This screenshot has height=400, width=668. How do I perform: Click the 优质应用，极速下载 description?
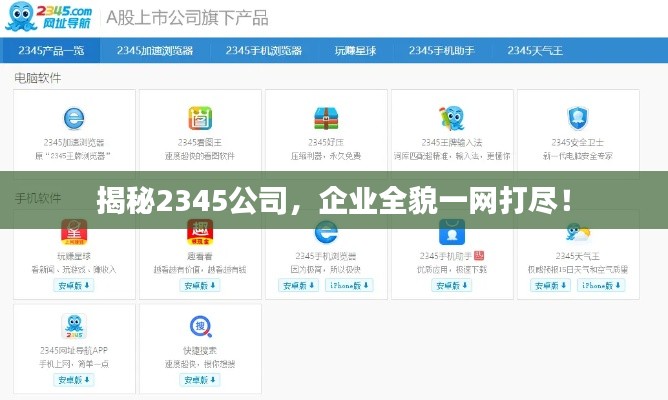click(452, 270)
